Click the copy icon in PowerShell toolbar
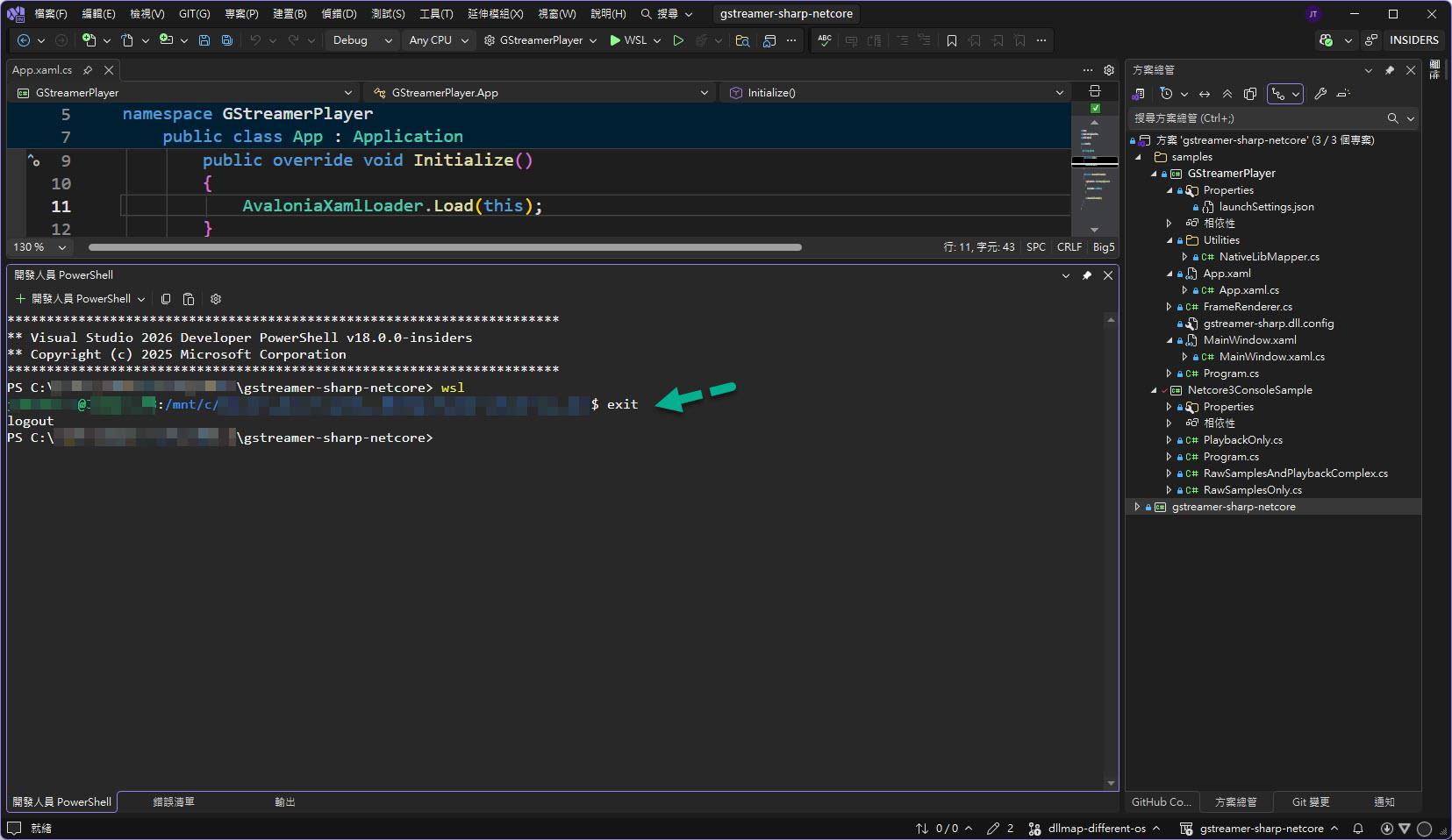Screen dimensions: 1452x840 pos(166,299)
